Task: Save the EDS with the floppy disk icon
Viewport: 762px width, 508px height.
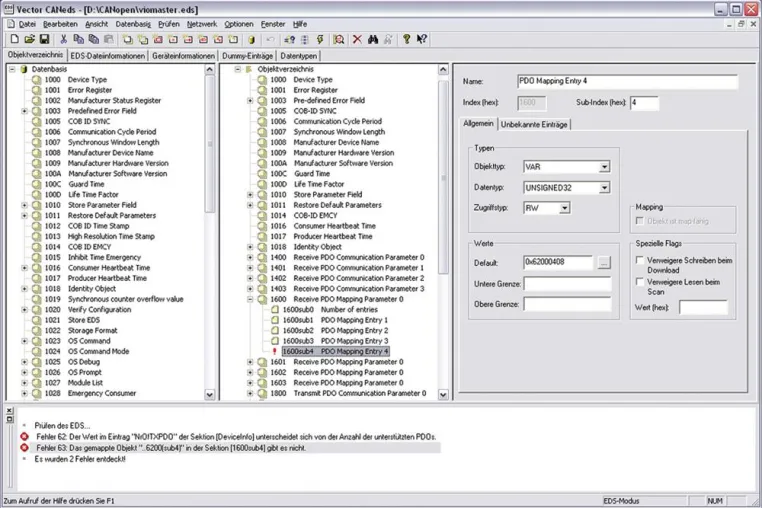Action: tap(44, 39)
